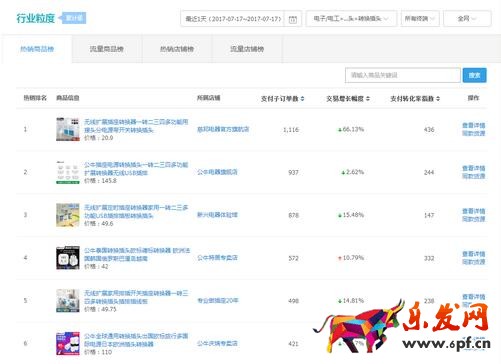
Task: Sort by 支付子订单数 arrows icon
Action: [303, 99]
